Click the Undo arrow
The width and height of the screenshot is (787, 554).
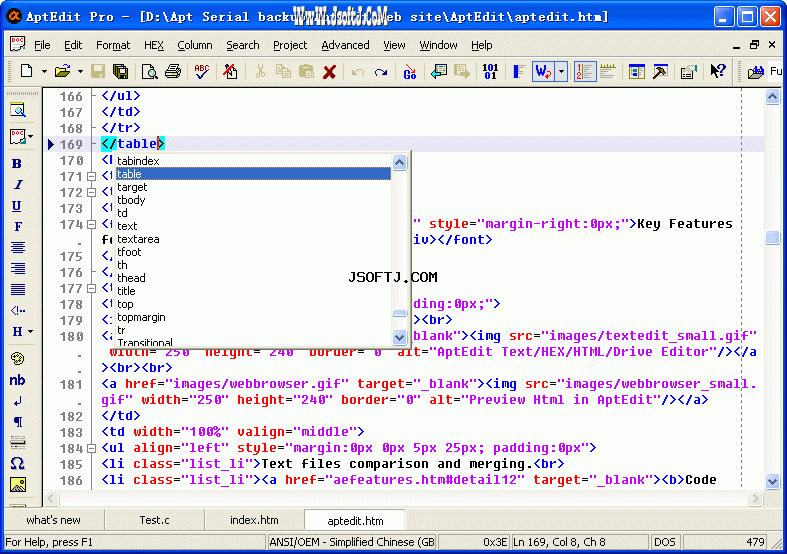click(358, 72)
